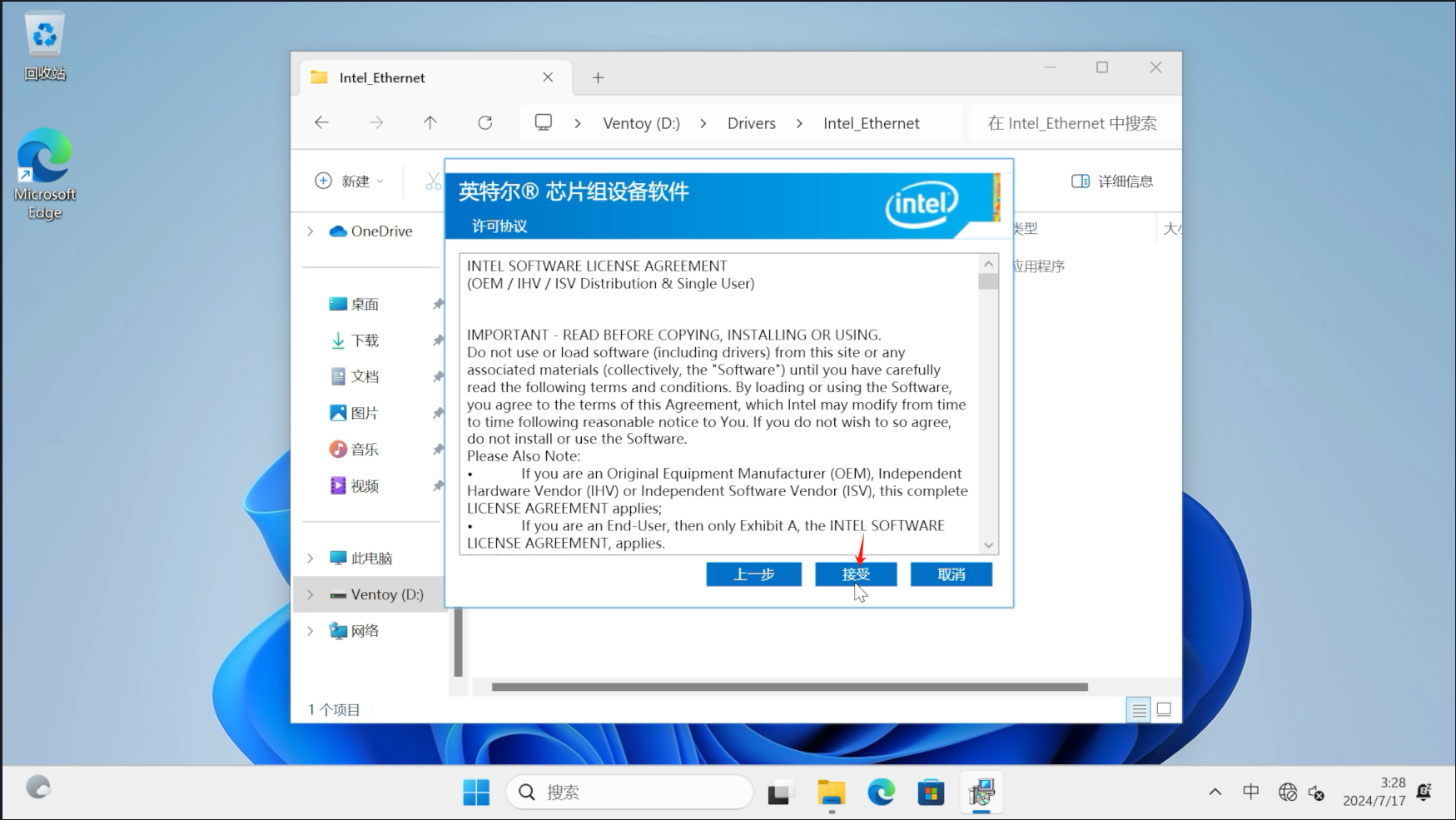Click the search Intel_Ethernet field

tap(1074, 123)
